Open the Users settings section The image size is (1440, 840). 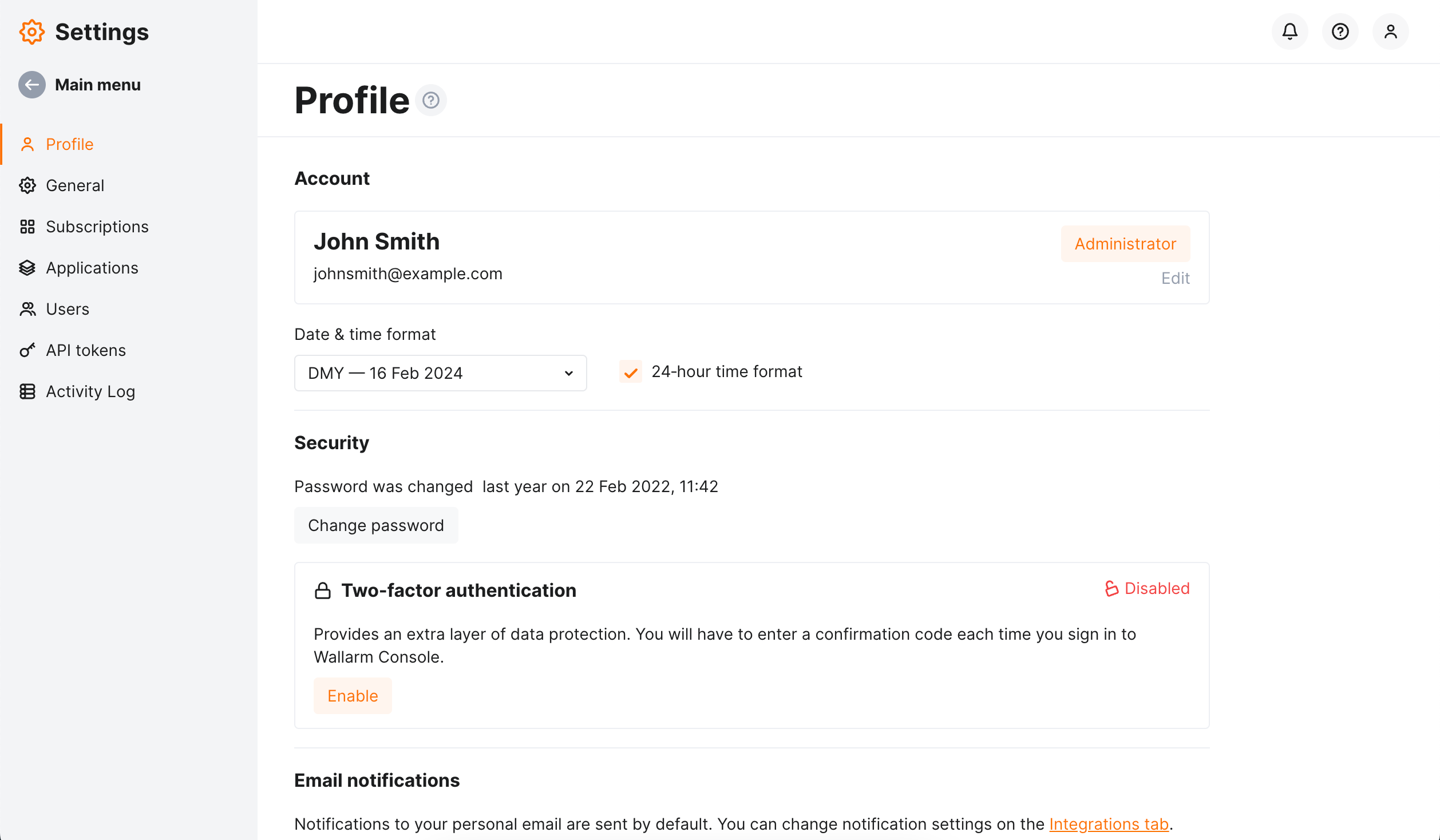[x=67, y=309]
